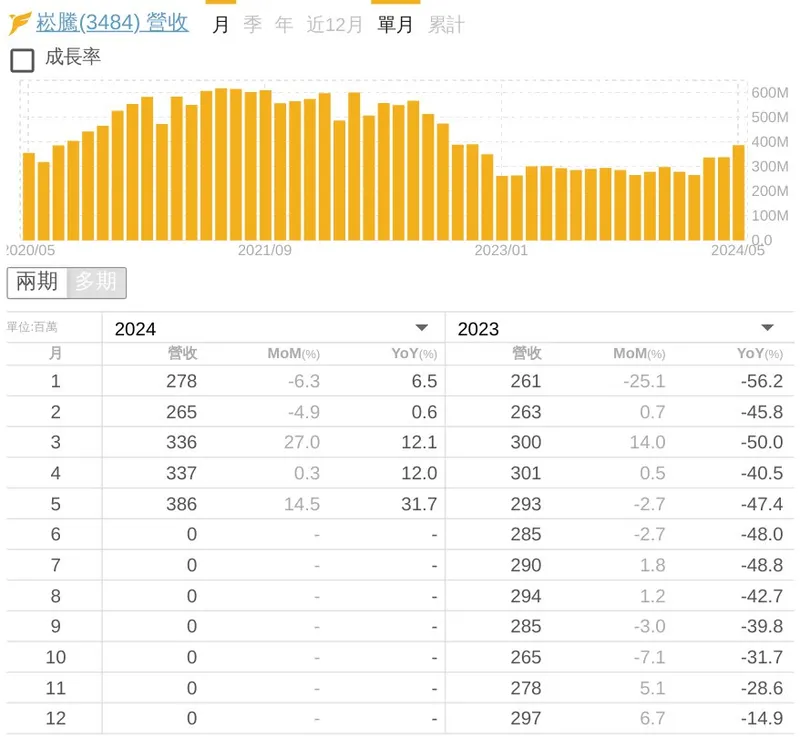Switch to the 累計 tab
Screen dimensions: 800x740
tap(446, 24)
